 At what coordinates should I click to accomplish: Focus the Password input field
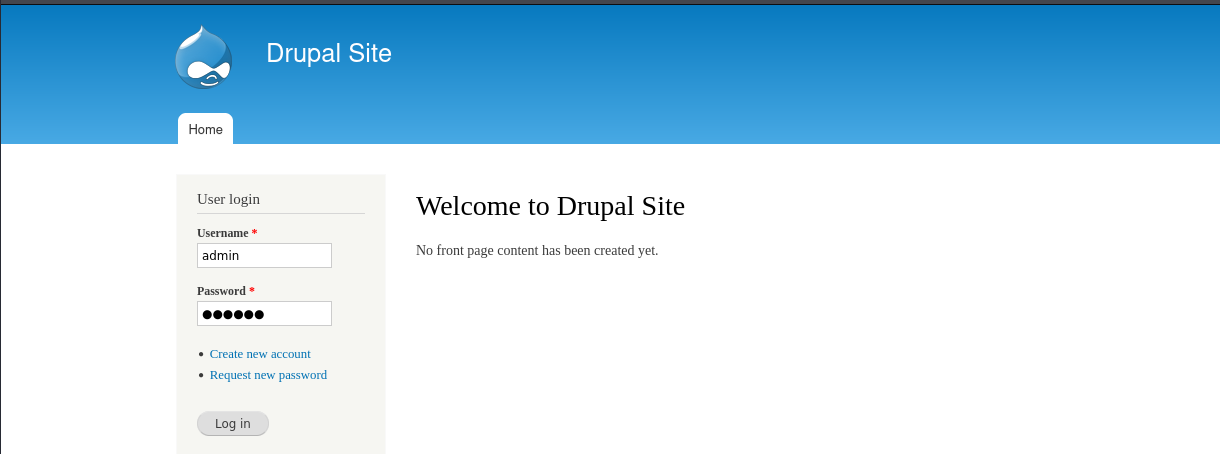tap(264, 313)
